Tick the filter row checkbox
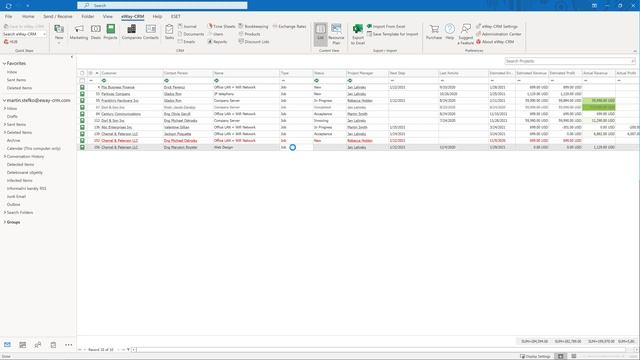Viewport: 640px width, 360px height. click(x=82, y=80)
